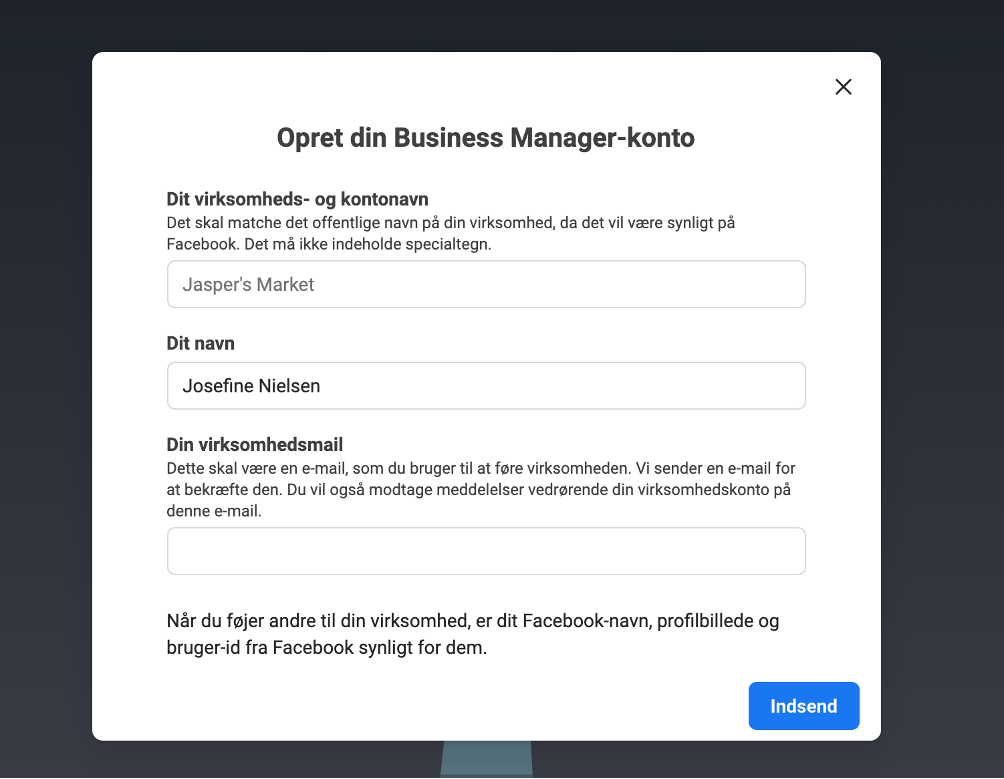Click the 'Dit virksomheds- og kontonavn' label
This screenshot has width=1004, height=779.
coord(297,199)
